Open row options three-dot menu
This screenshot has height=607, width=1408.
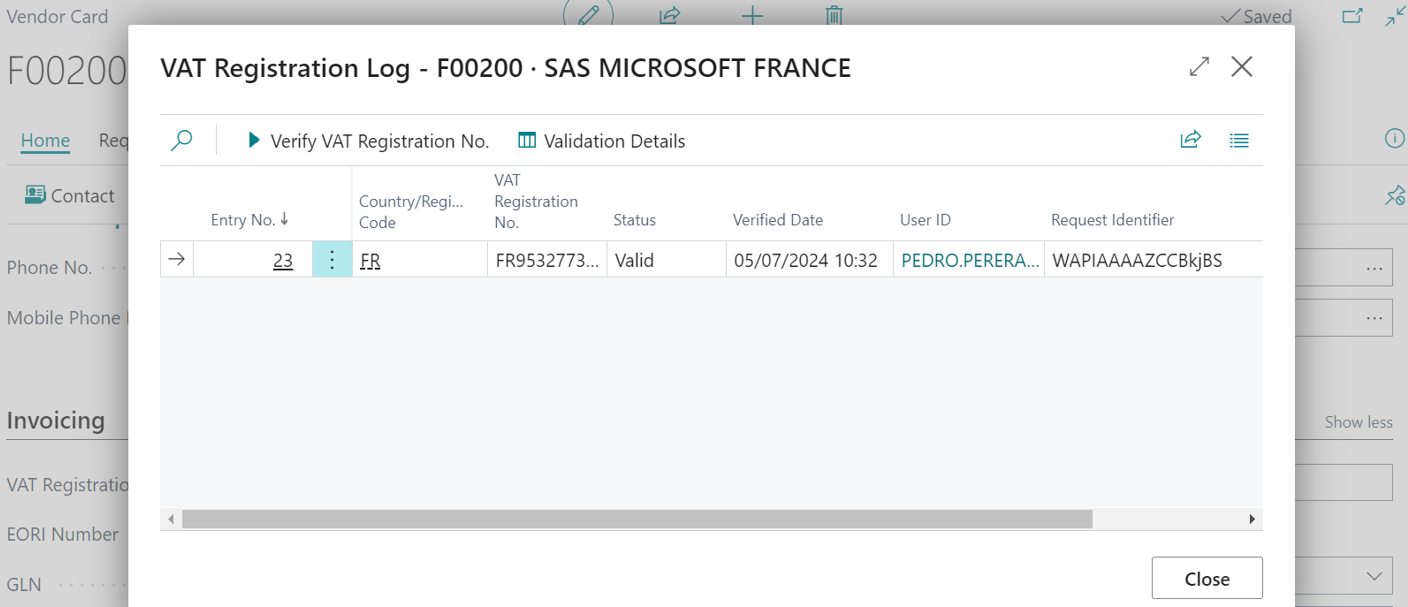[332, 260]
